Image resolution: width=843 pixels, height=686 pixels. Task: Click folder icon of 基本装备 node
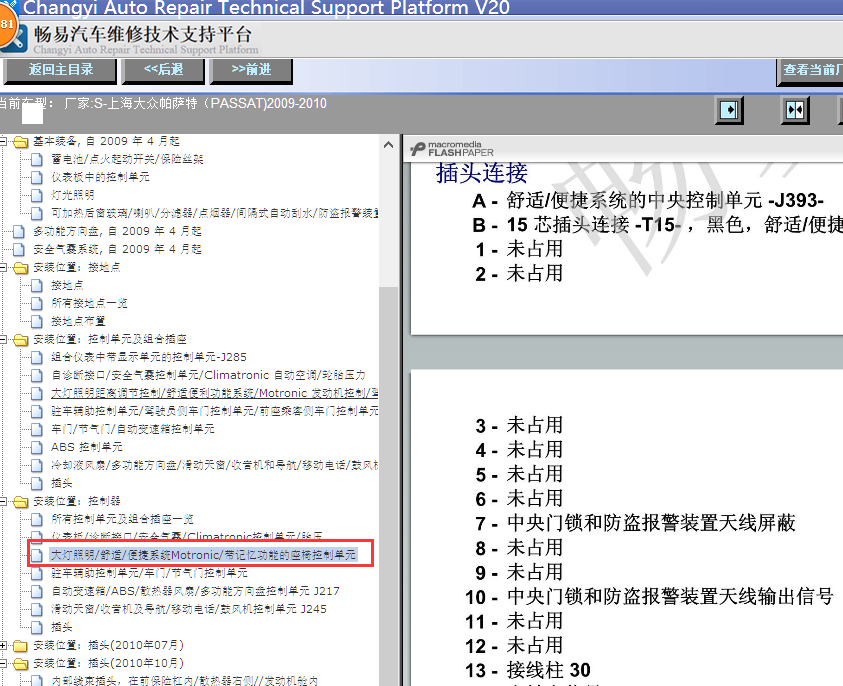(x=20, y=141)
